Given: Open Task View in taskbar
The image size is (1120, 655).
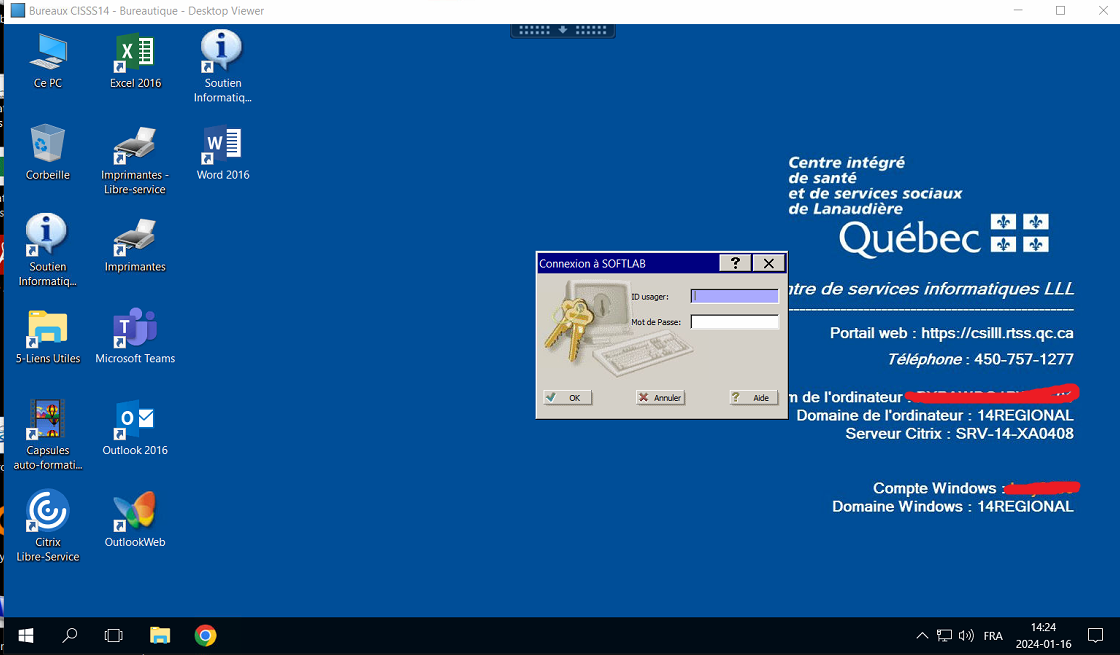Looking at the screenshot, I should 114,636.
